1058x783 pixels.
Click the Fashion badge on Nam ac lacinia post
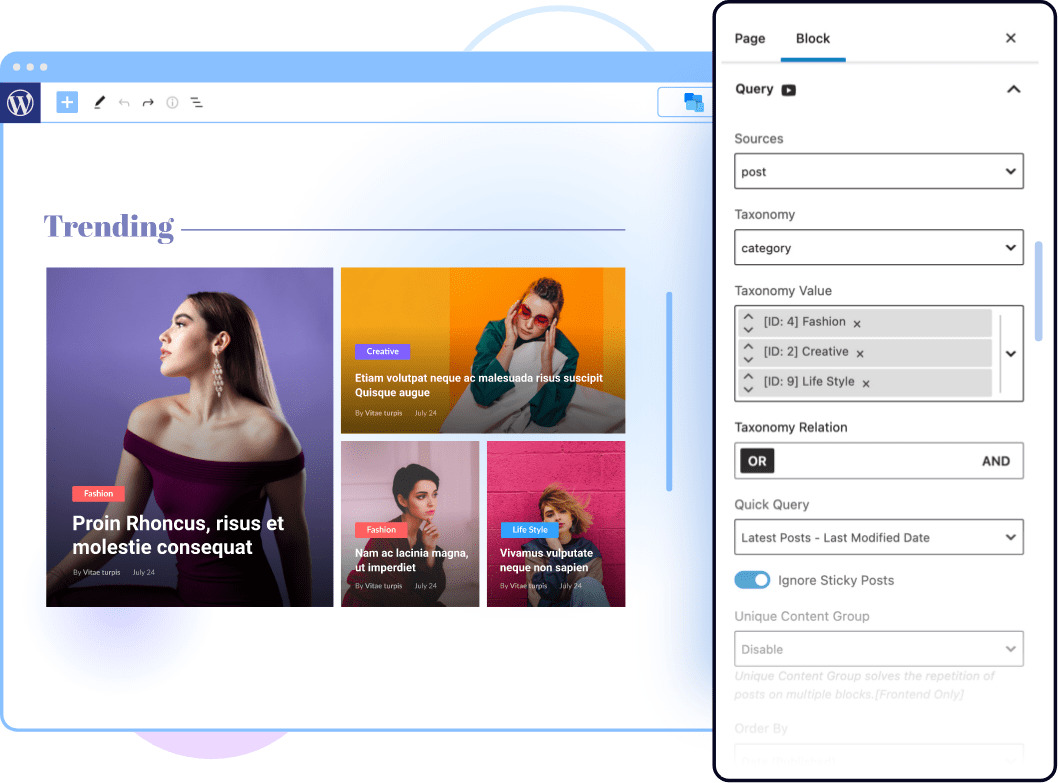[381, 530]
